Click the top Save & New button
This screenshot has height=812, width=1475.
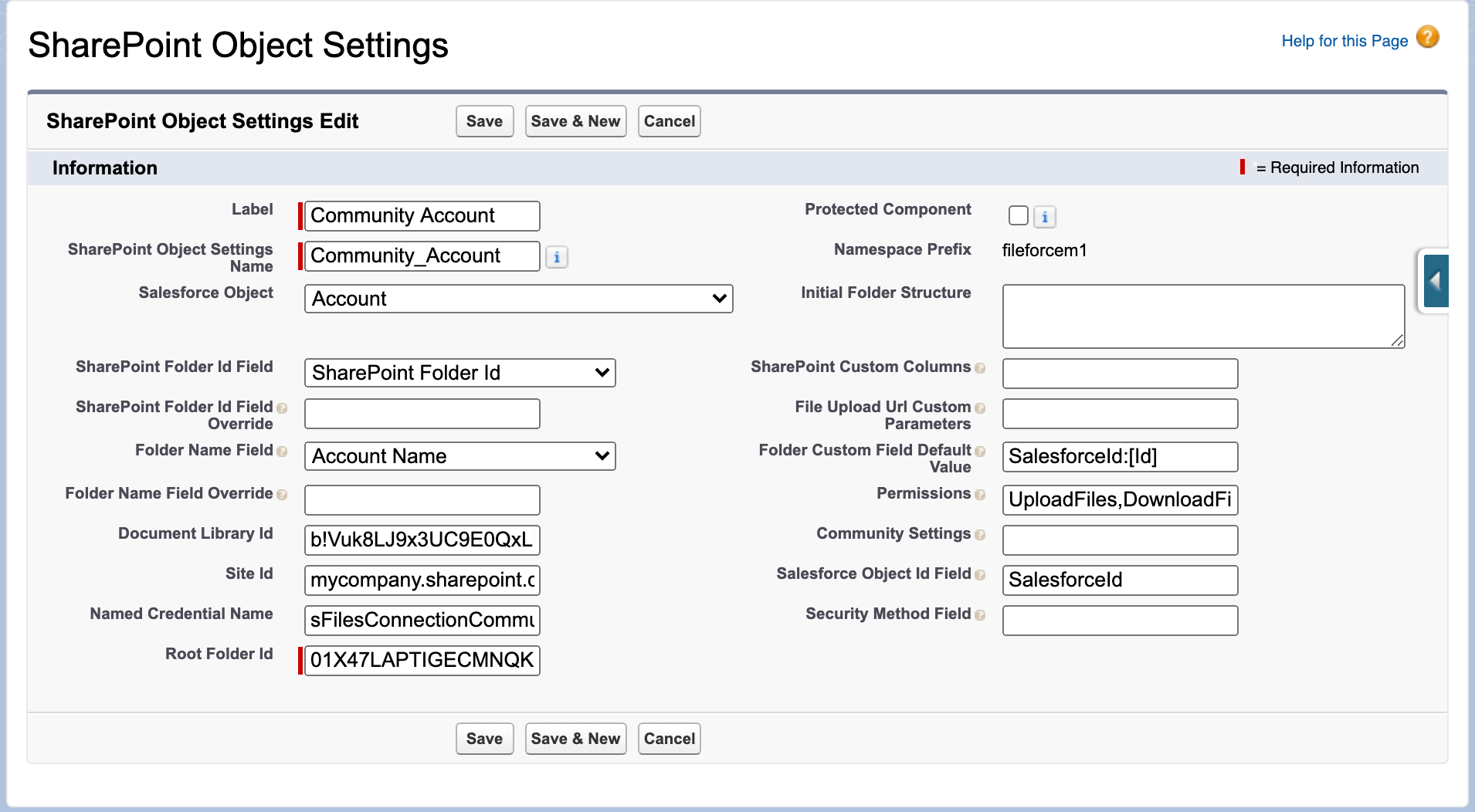[x=575, y=121]
